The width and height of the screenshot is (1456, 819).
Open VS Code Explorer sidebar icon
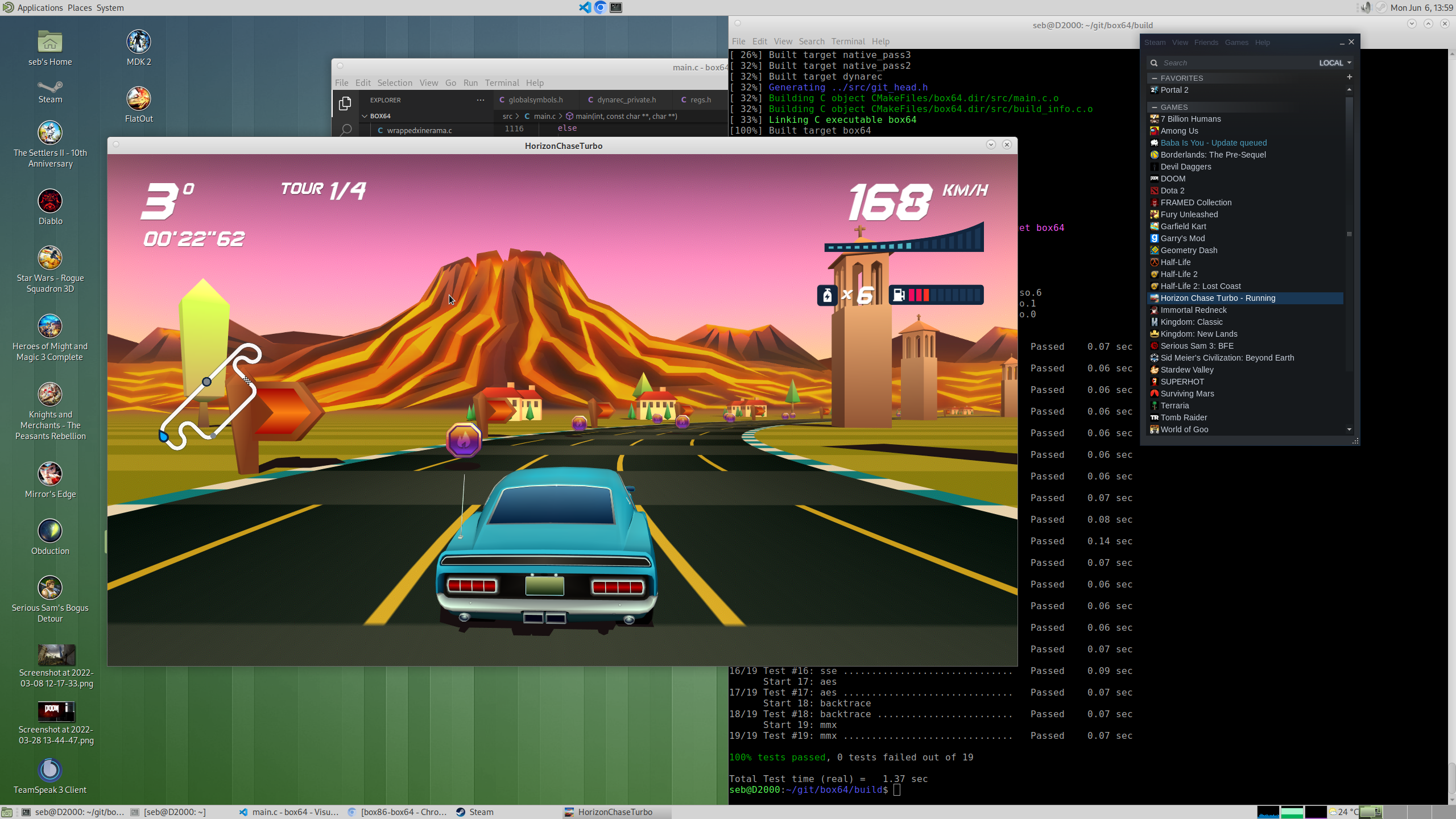point(345,104)
